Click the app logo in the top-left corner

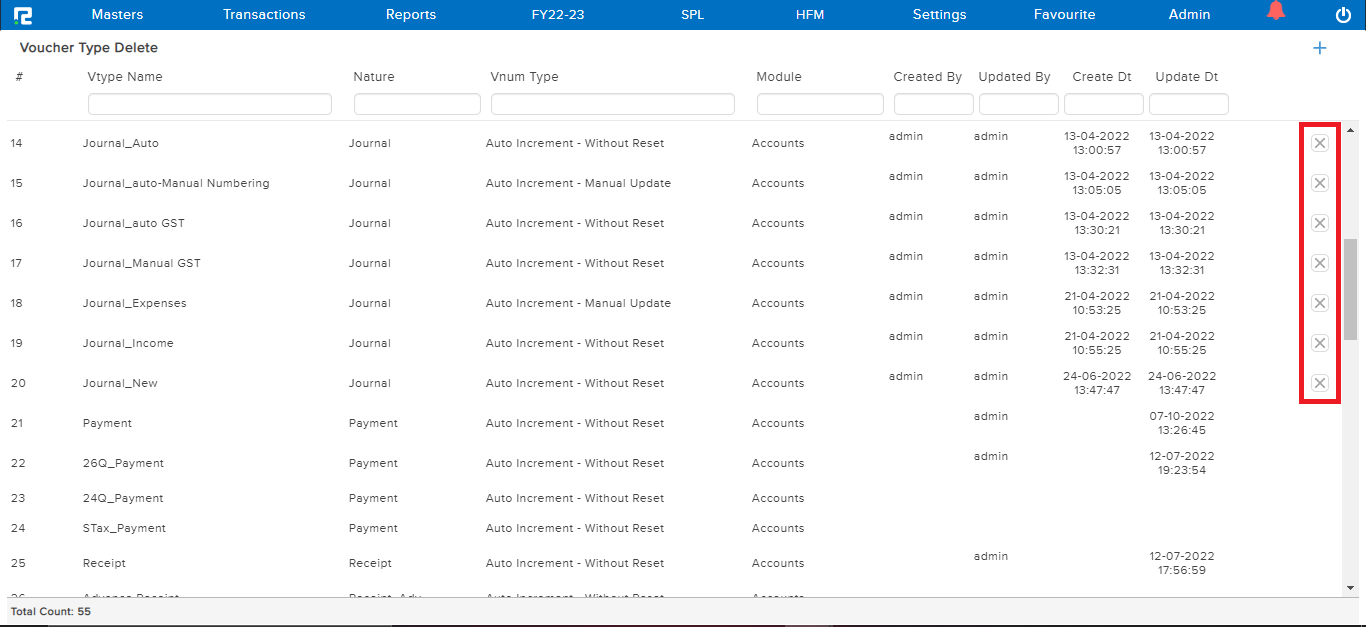23,14
